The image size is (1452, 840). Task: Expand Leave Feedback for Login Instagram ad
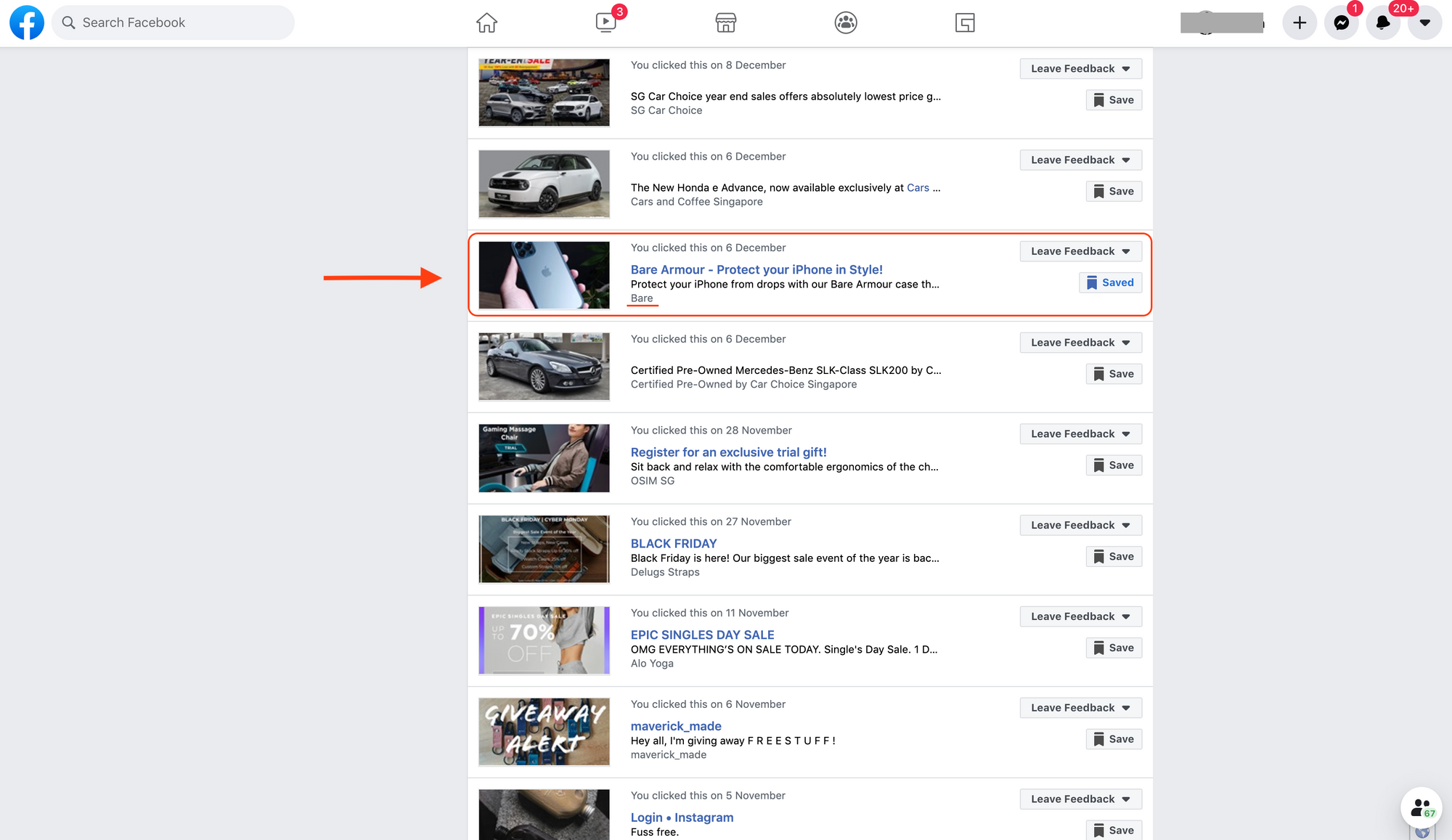pos(1080,799)
